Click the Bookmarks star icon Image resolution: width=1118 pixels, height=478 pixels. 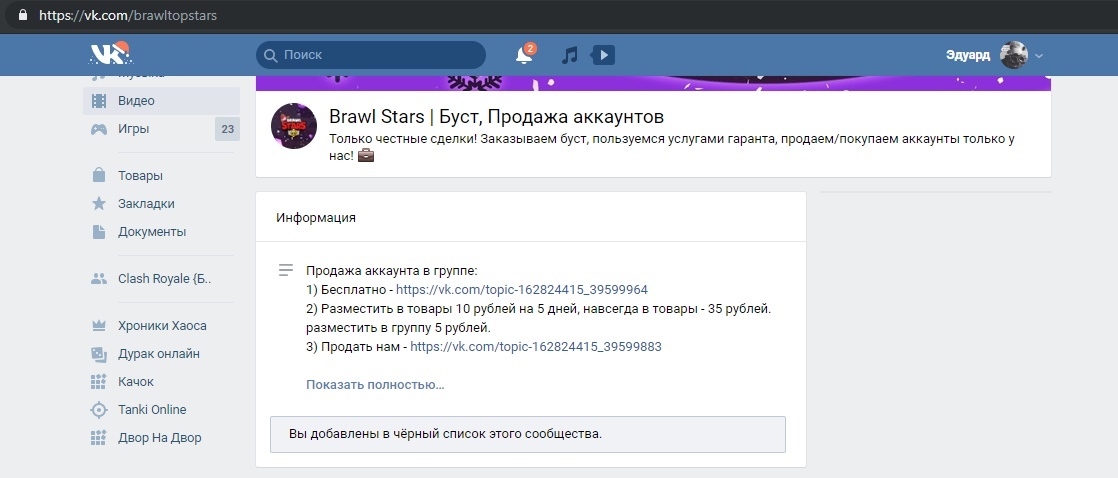pos(99,204)
